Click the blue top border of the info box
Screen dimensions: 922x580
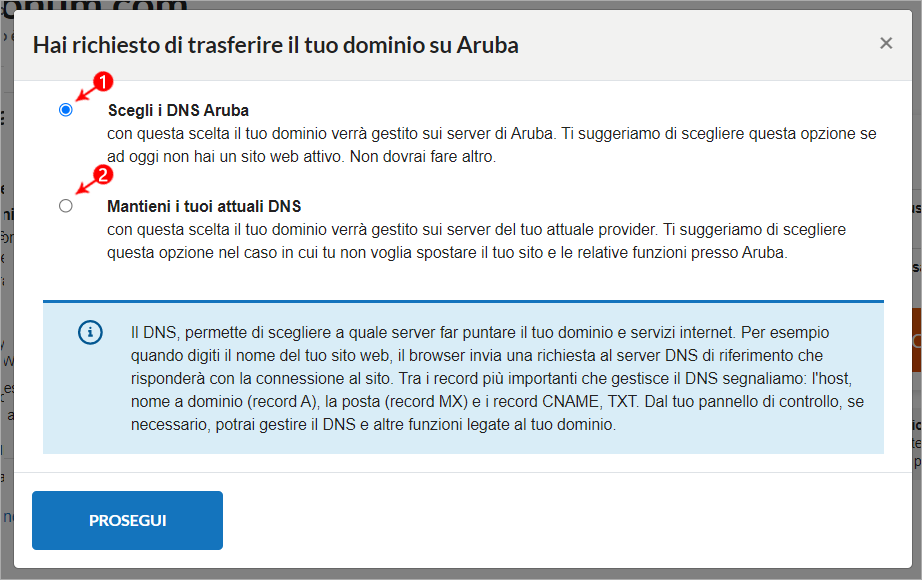[463, 302]
